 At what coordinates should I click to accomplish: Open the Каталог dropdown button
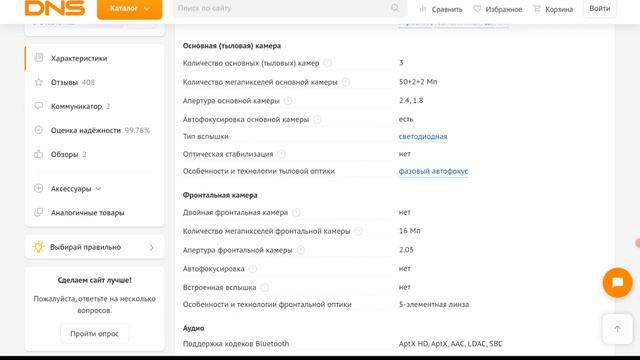(129, 9)
